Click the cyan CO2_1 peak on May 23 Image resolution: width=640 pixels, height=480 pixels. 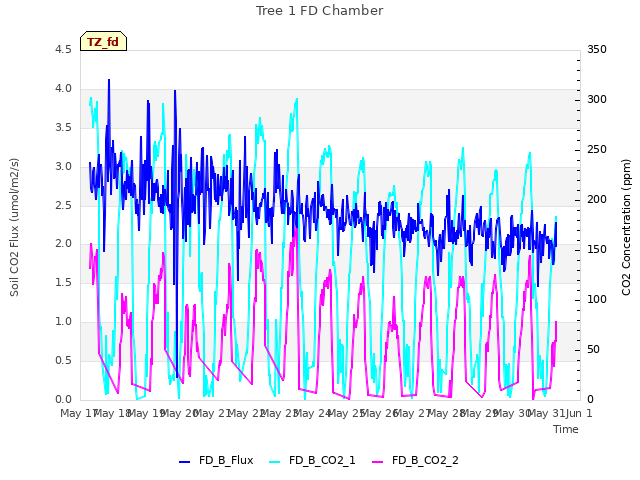click(x=296, y=99)
